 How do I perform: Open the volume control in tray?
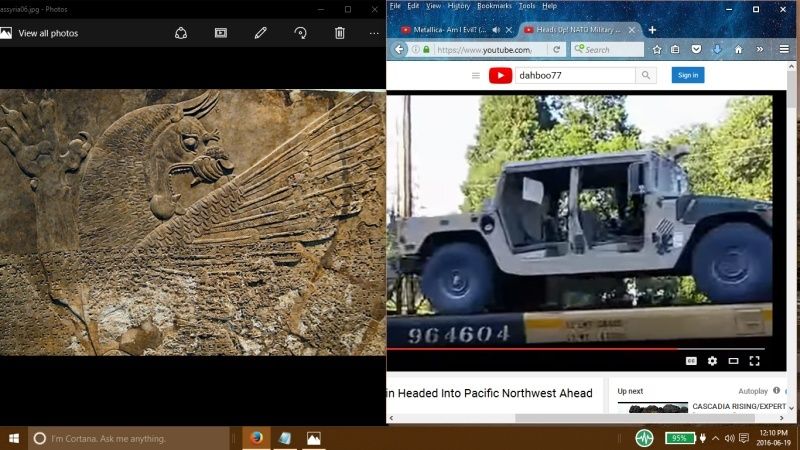[x=730, y=438]
